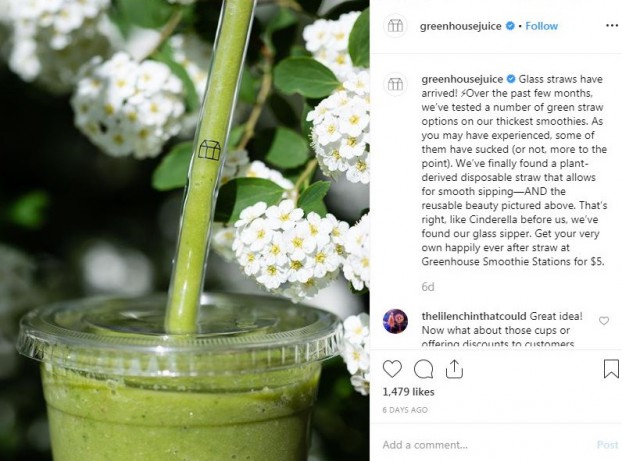This screenshot has height=461, width=622.
Task: Click the 6 DAYS AGO timestamp
Action: tap(405, 410)
